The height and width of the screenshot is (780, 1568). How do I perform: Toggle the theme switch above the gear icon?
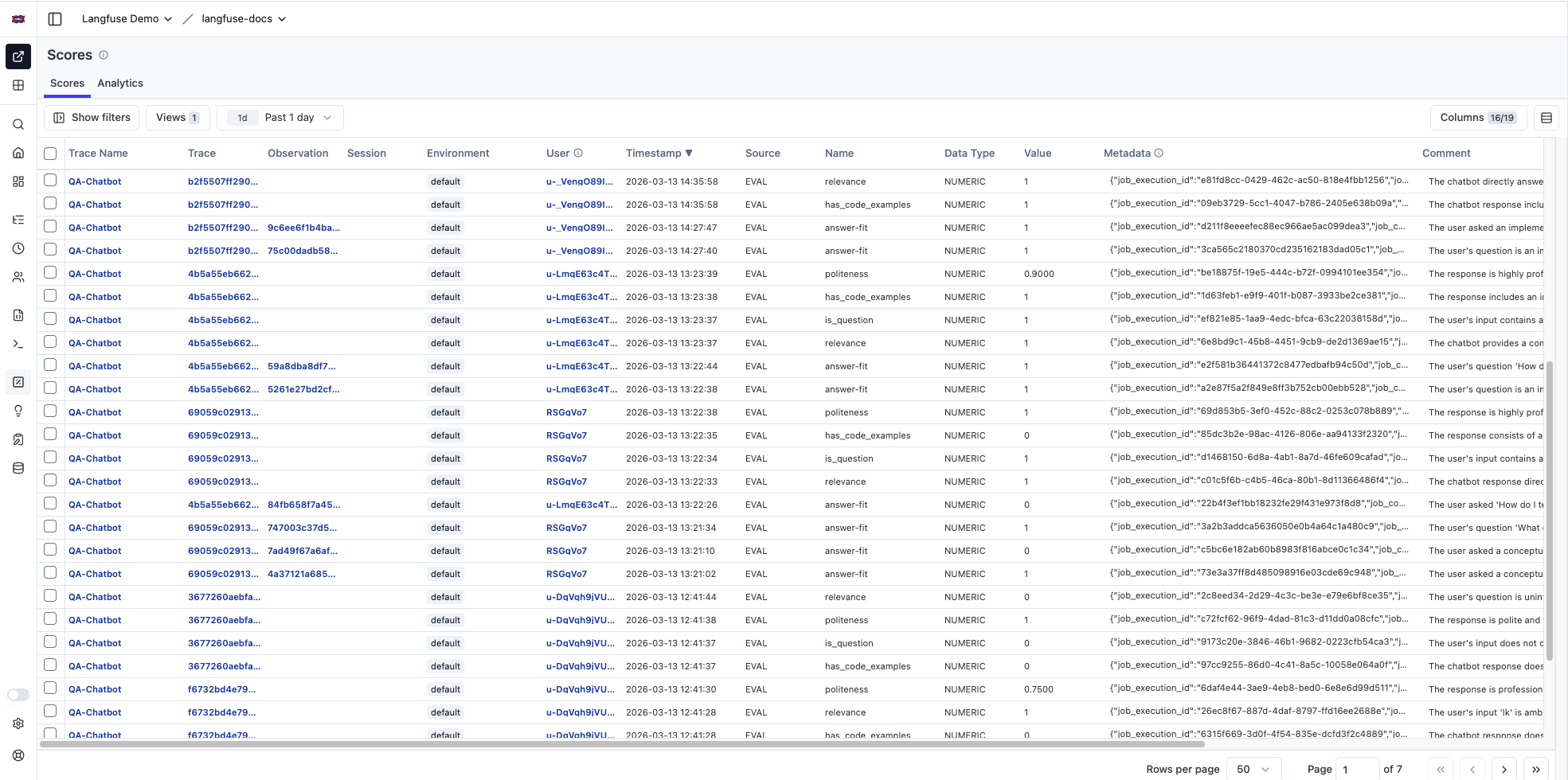coord(18,694)
